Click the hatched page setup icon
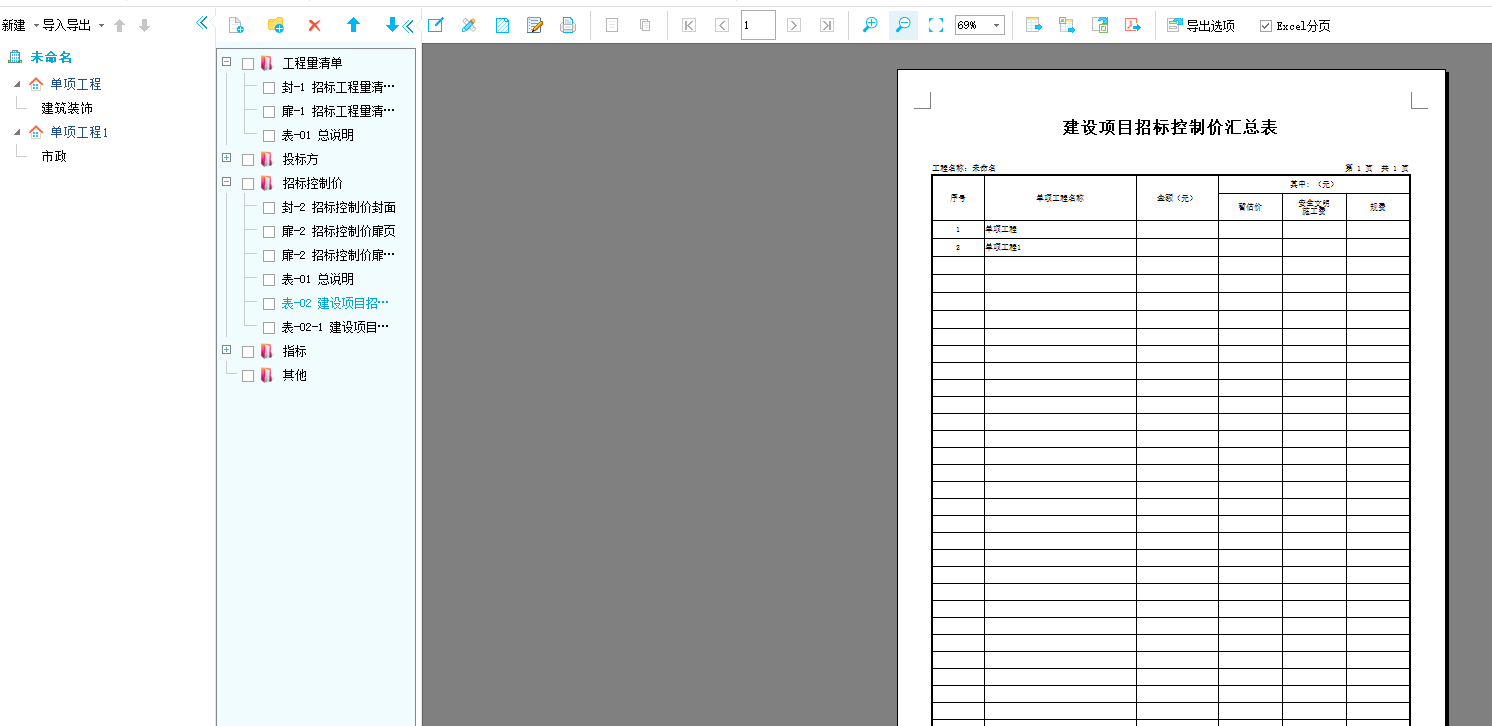The image size is (1492, 726). tap(502, 25)
